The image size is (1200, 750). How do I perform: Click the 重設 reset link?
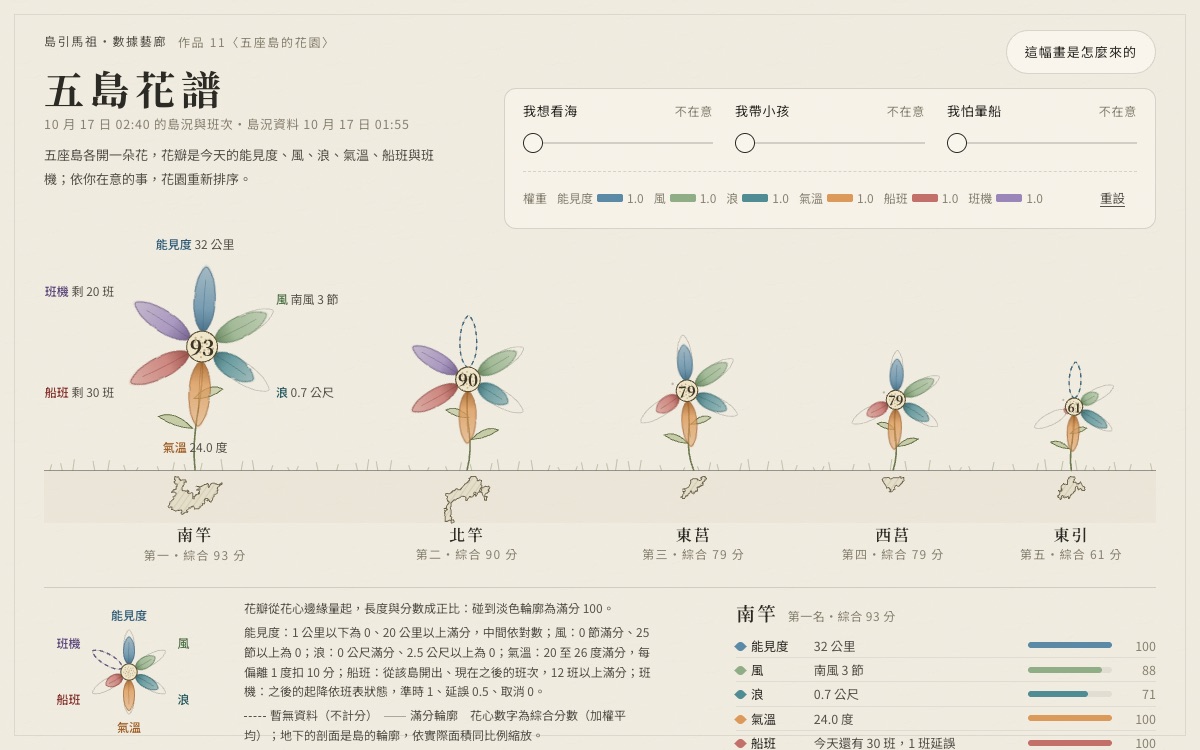1112,199
